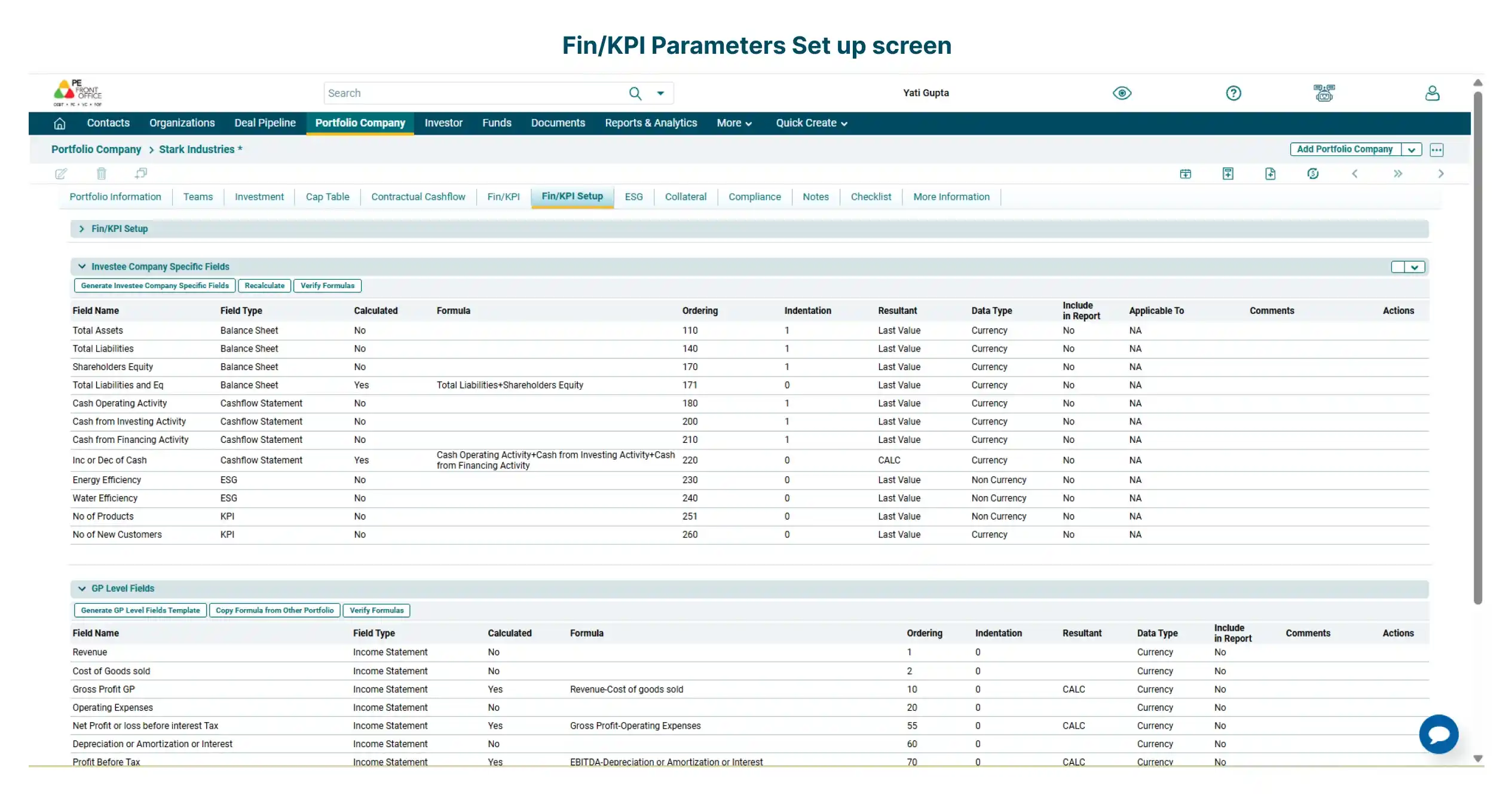This screenshot has height=795, width=1512.
Task: Switch to Portfolio Information tab
Action: click(x=115, y=197)
